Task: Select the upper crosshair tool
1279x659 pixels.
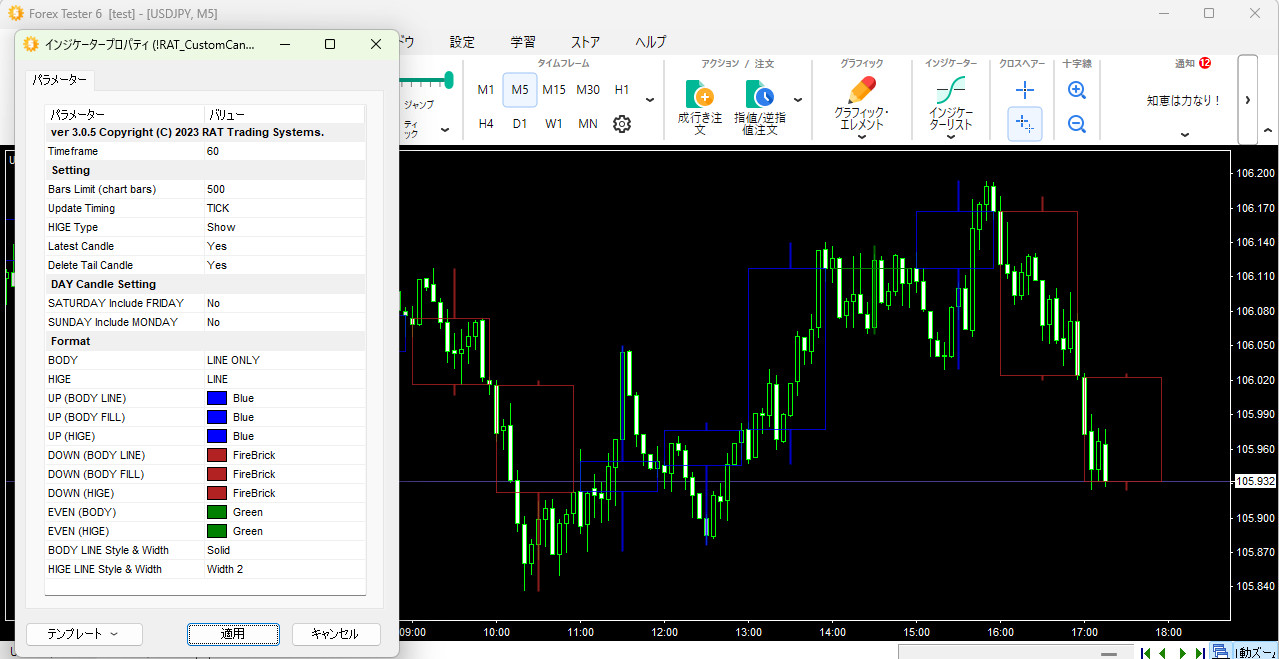Action: coord(1025,90)
